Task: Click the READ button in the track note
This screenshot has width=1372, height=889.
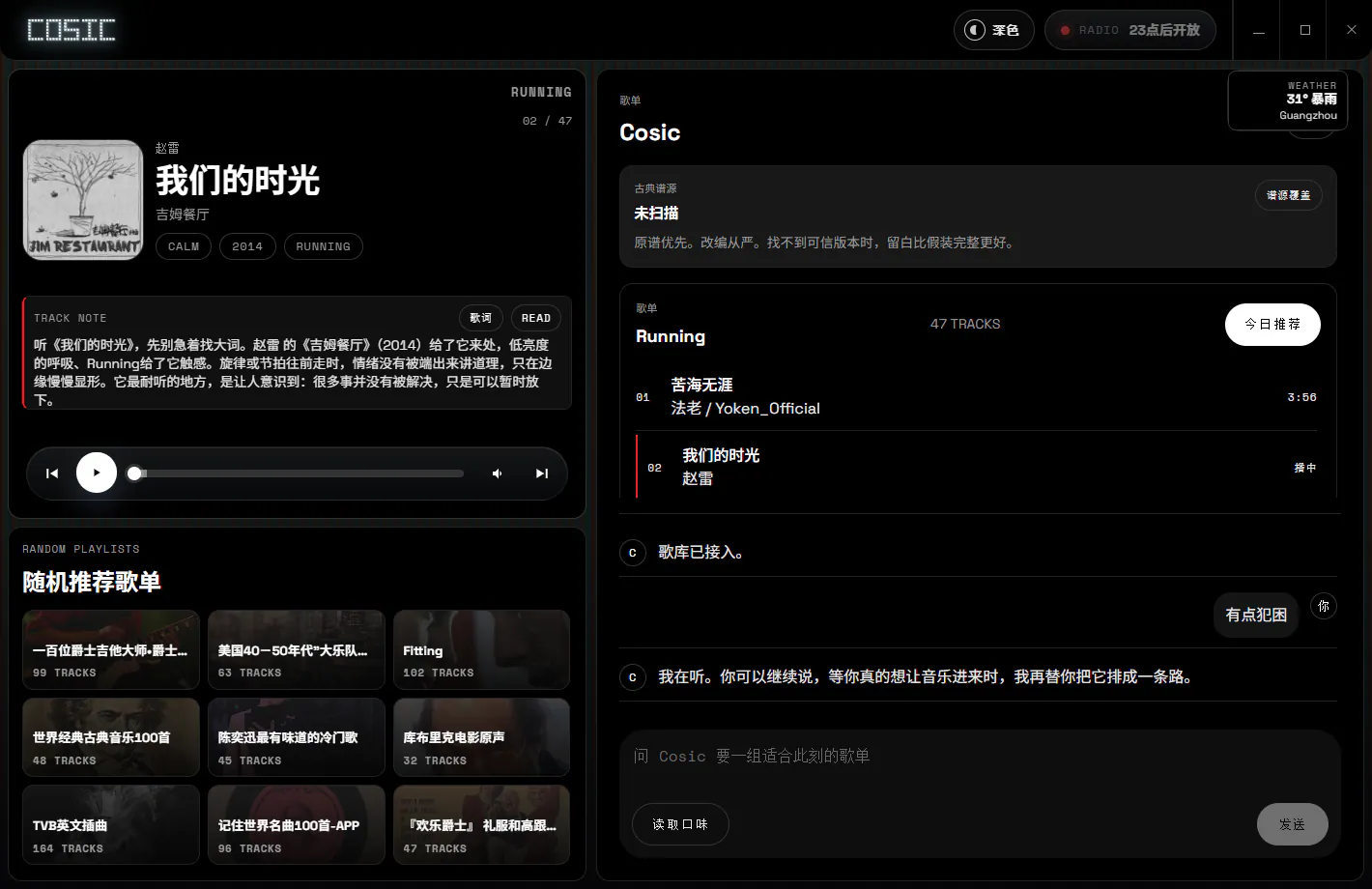Action: click(536, 318)
